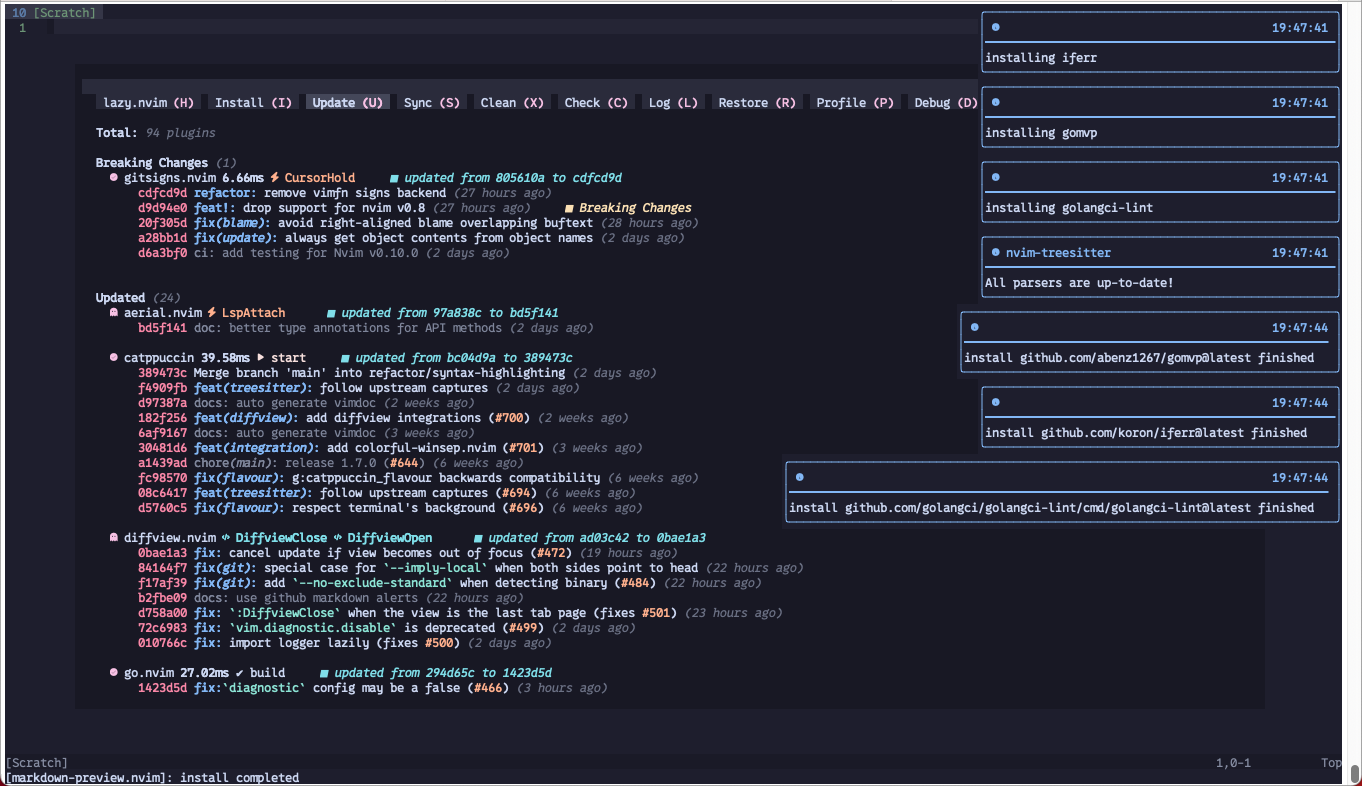
Task: Click the dot icon in 'installing iferr' notification
Action: pos(995,27)
